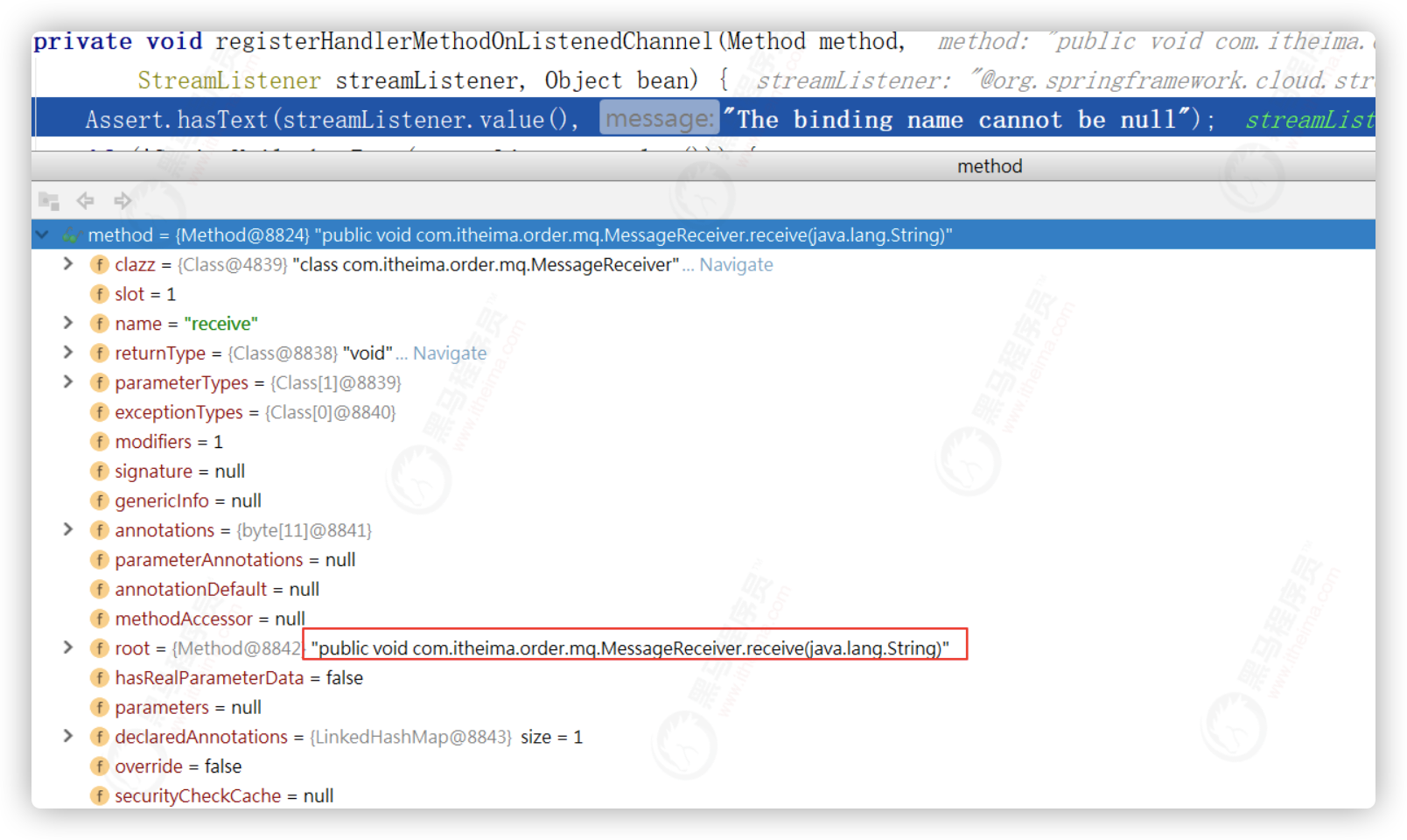Click field icon of returnType row

(100, 353)
